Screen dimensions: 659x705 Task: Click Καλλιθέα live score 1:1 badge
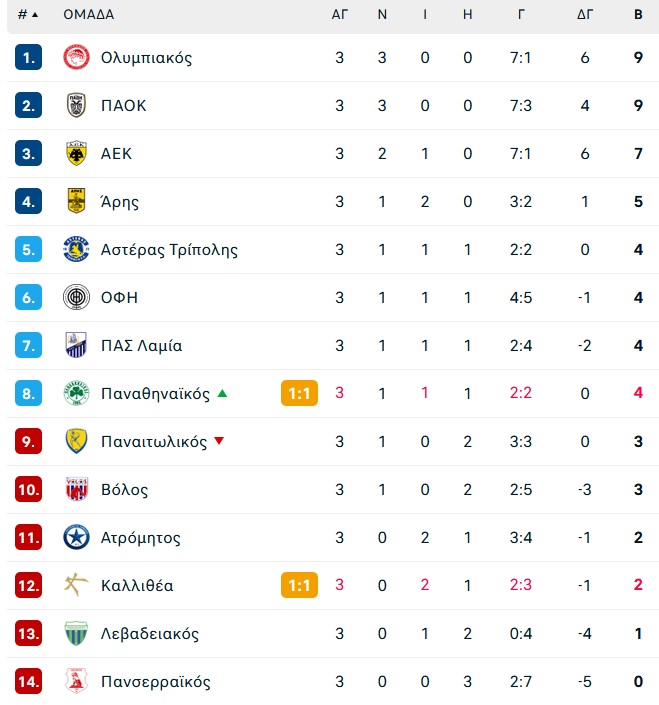pyautogui.click(x=299, y=585)
